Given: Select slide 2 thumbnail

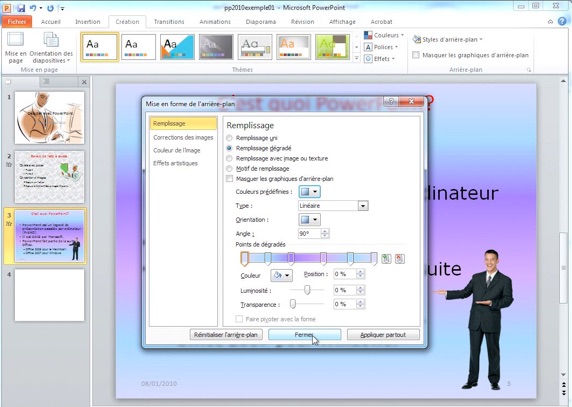Looking at the screenshot, I should click(x=50, y=177).
